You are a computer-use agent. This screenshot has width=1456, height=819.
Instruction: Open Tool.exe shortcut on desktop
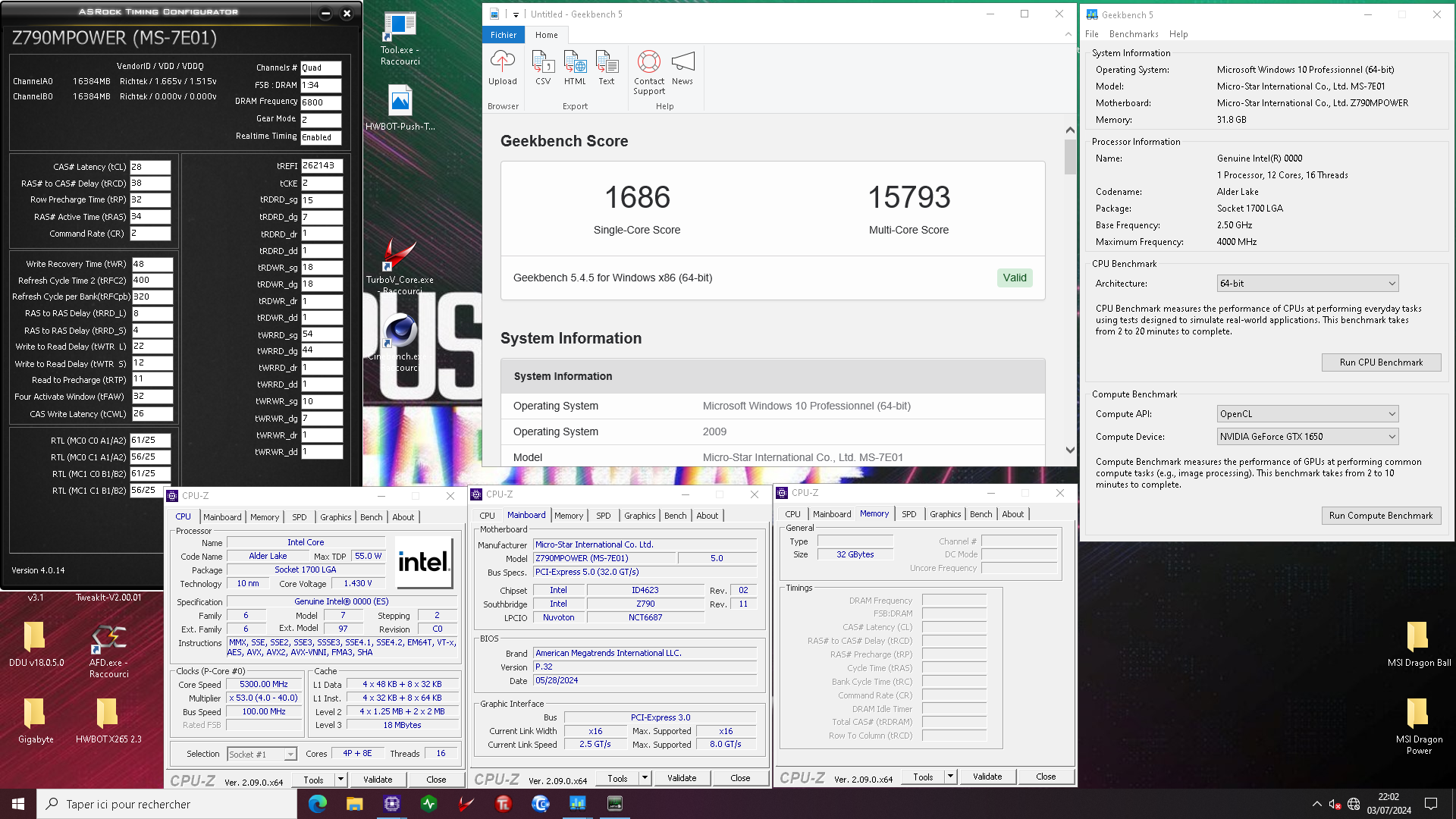point(400,39)
